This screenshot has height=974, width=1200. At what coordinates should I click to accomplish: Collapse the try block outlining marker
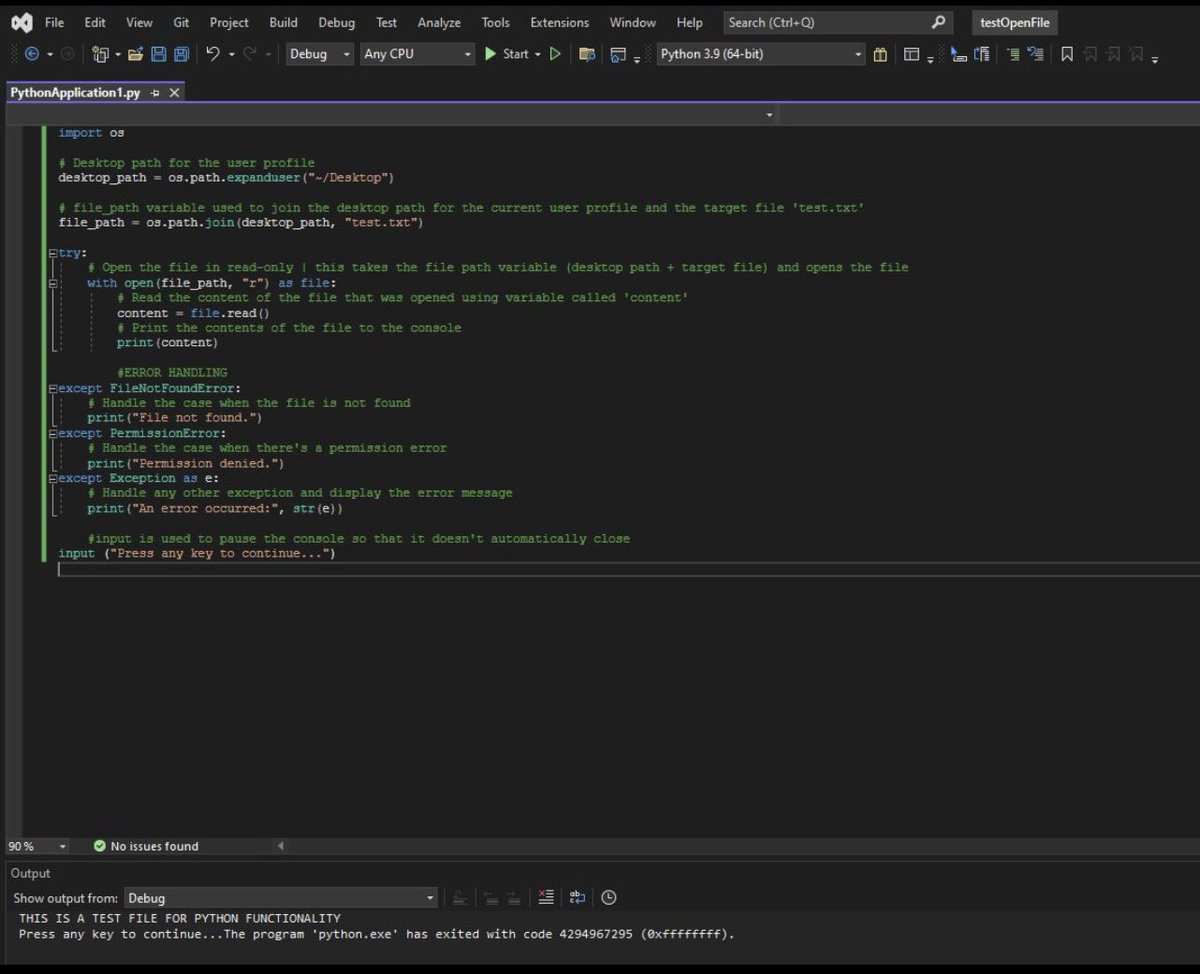(52, 253)
